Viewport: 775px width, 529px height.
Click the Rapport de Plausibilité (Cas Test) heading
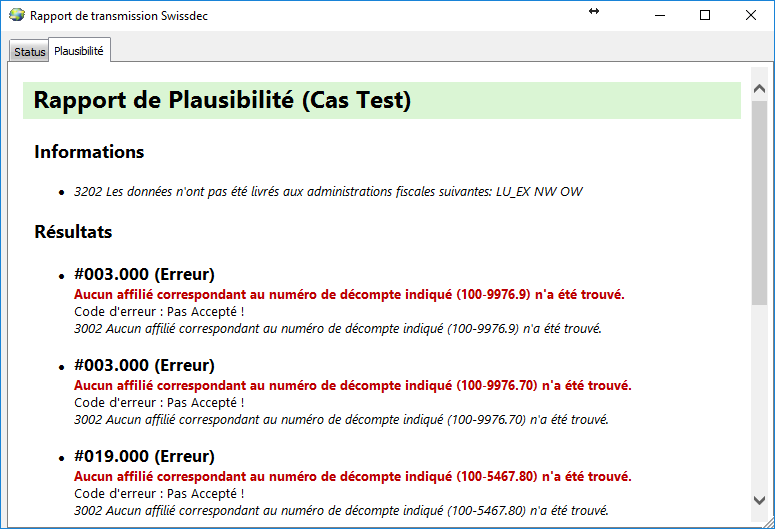tap(222, 100)
